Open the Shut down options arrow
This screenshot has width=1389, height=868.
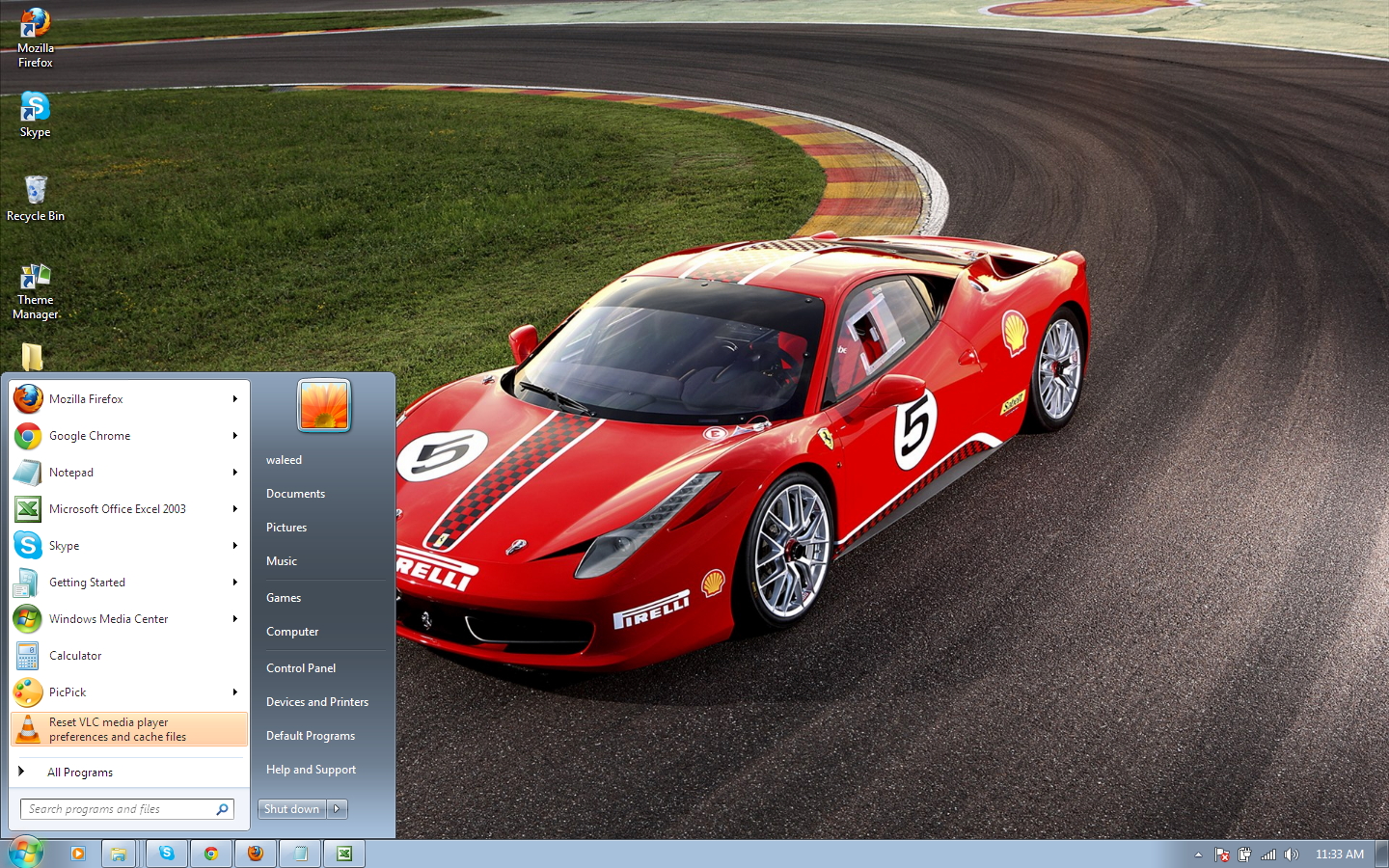click(337, 809)
